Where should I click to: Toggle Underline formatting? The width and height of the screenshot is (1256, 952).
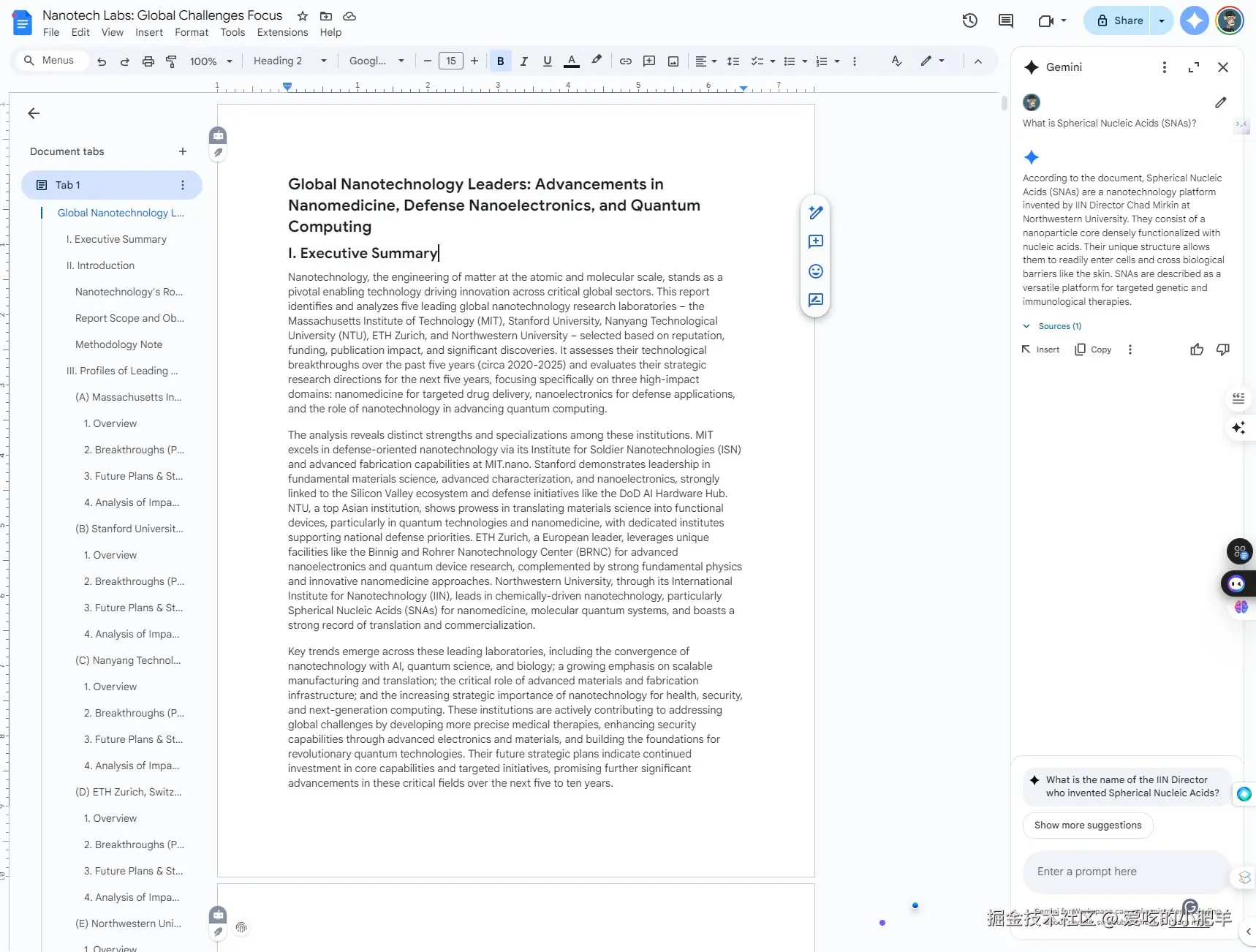pyautogui.click(x=548, y=61)
